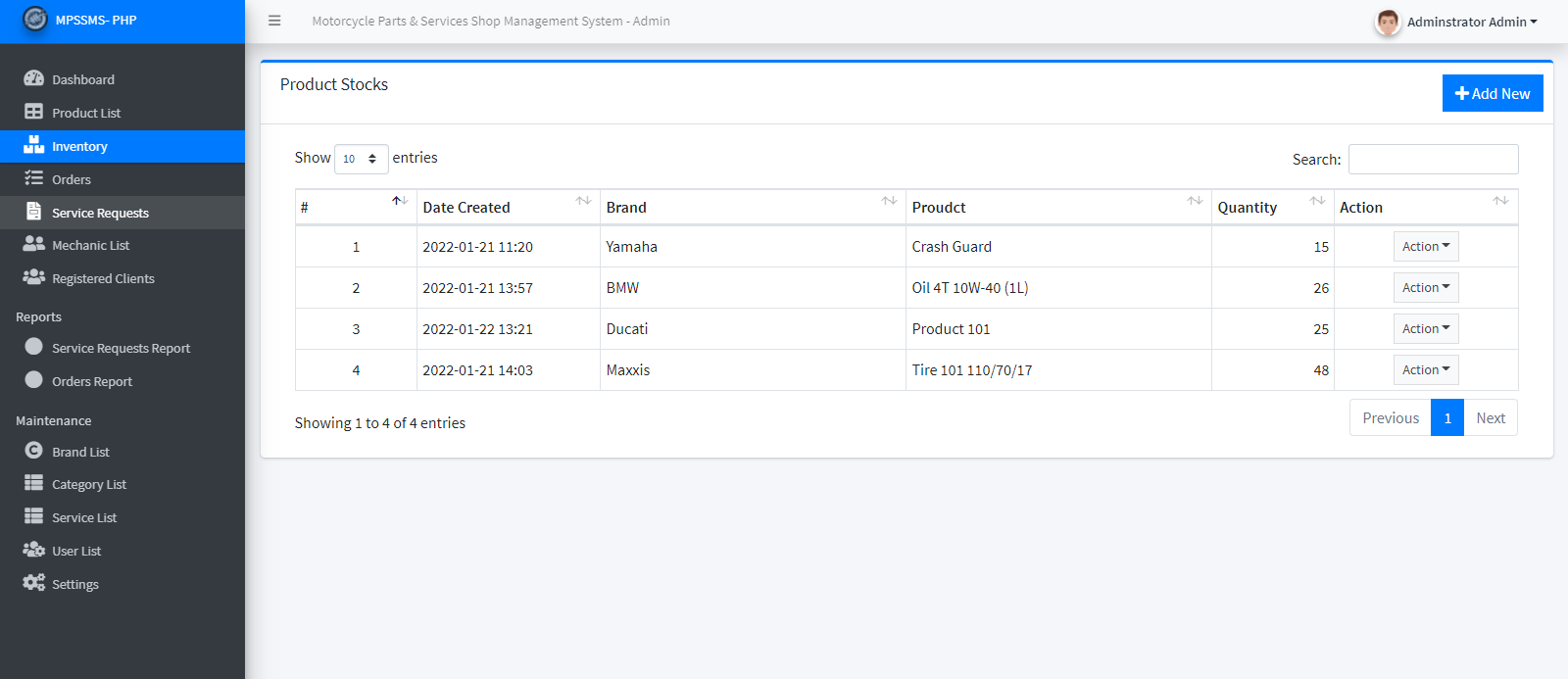
Task: Click the Service Requests document icon
Action: 34,212
